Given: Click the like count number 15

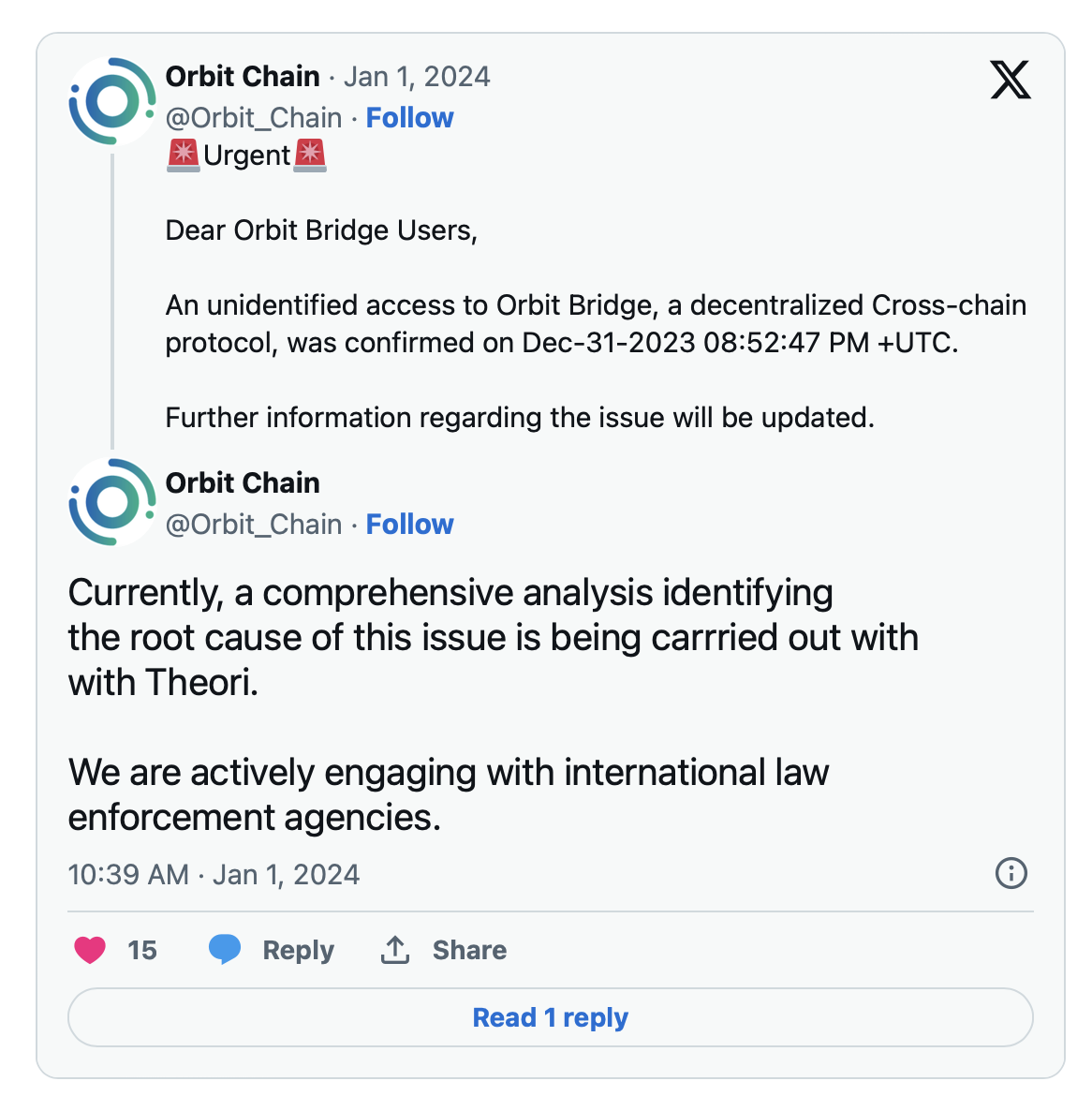Looking at the screenshot, I should pyautogui.click(x=142, y=950).
